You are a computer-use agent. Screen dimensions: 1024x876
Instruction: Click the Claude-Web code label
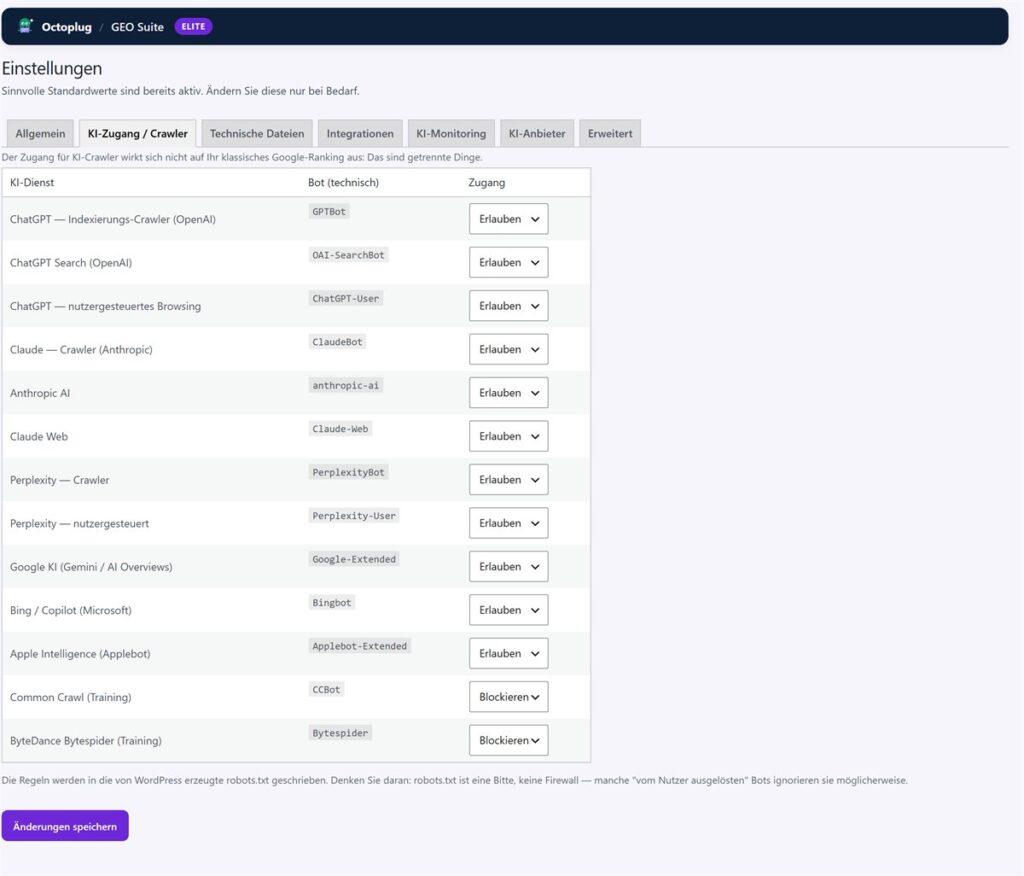(x=340, y=429)
